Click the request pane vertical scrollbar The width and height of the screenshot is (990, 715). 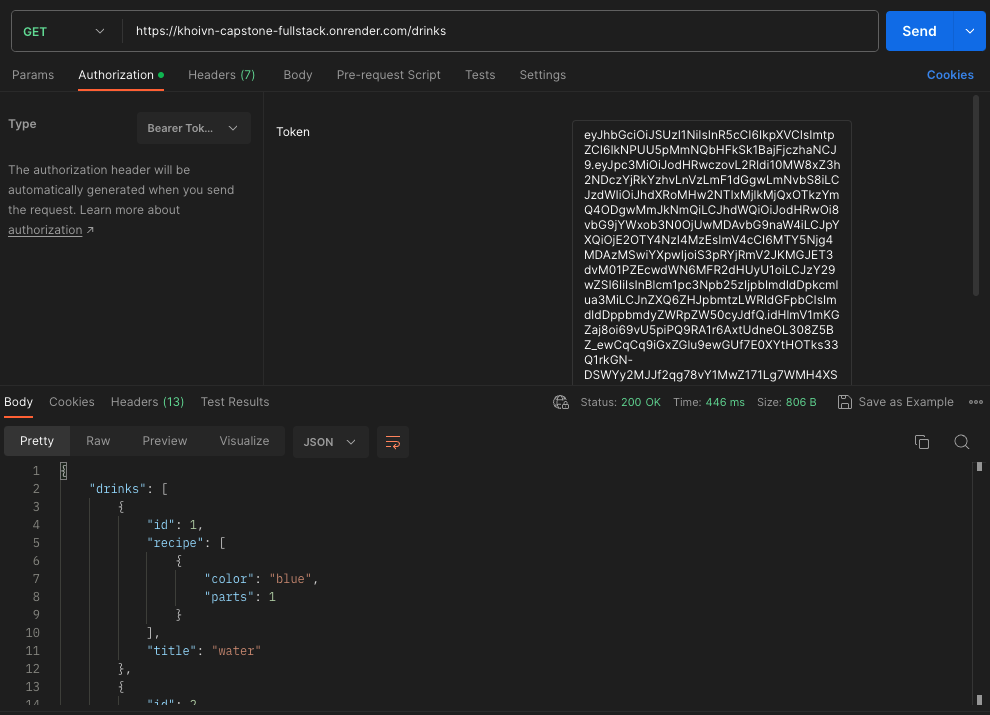coord(976,196)
